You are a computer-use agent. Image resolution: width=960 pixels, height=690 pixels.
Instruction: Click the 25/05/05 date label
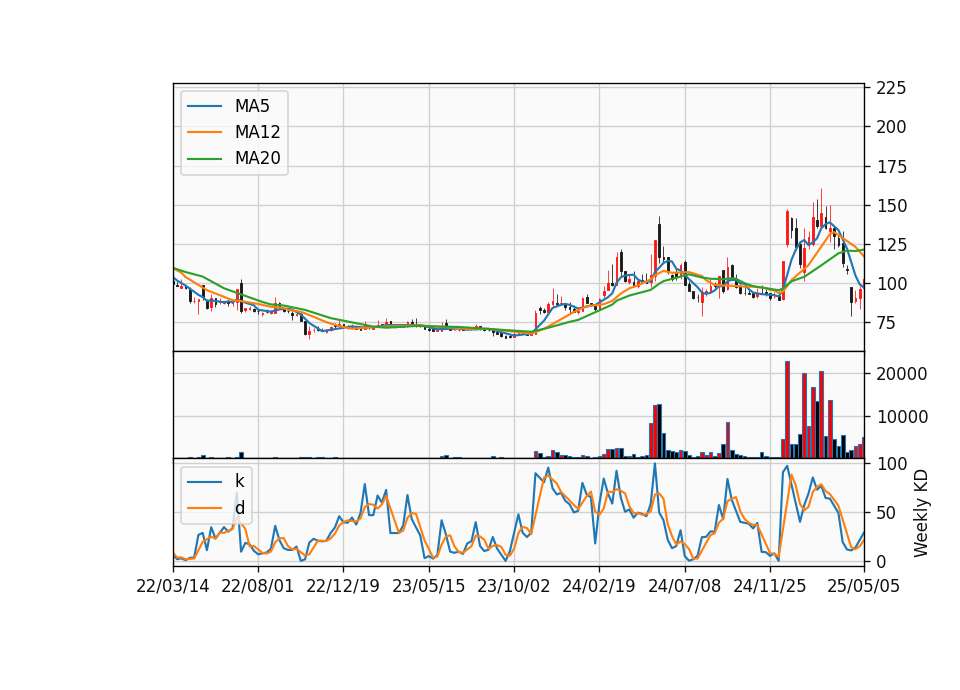click(x=863, y=586)
